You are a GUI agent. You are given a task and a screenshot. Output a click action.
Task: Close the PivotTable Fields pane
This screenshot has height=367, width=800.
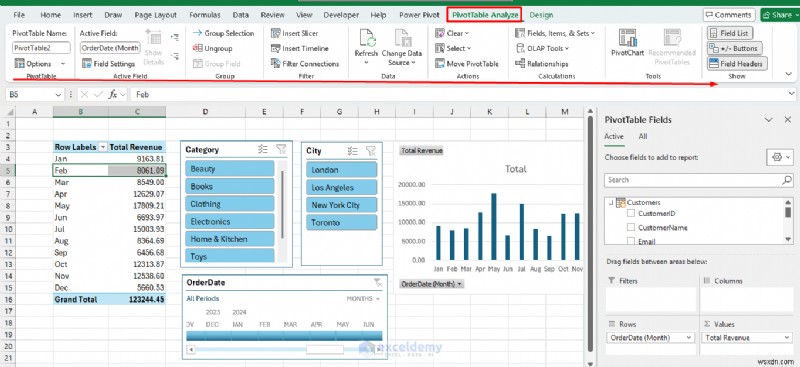(x=787, y=119)
